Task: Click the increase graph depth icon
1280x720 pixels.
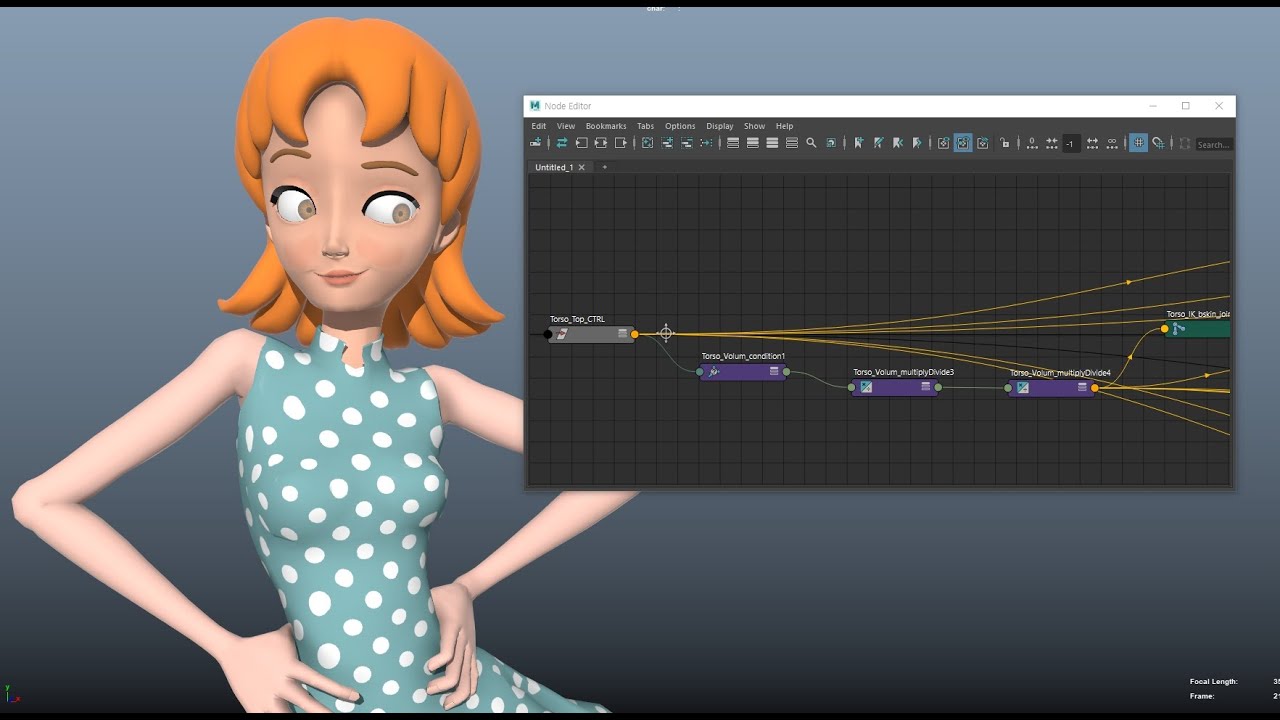Action: pos(1092,143)
